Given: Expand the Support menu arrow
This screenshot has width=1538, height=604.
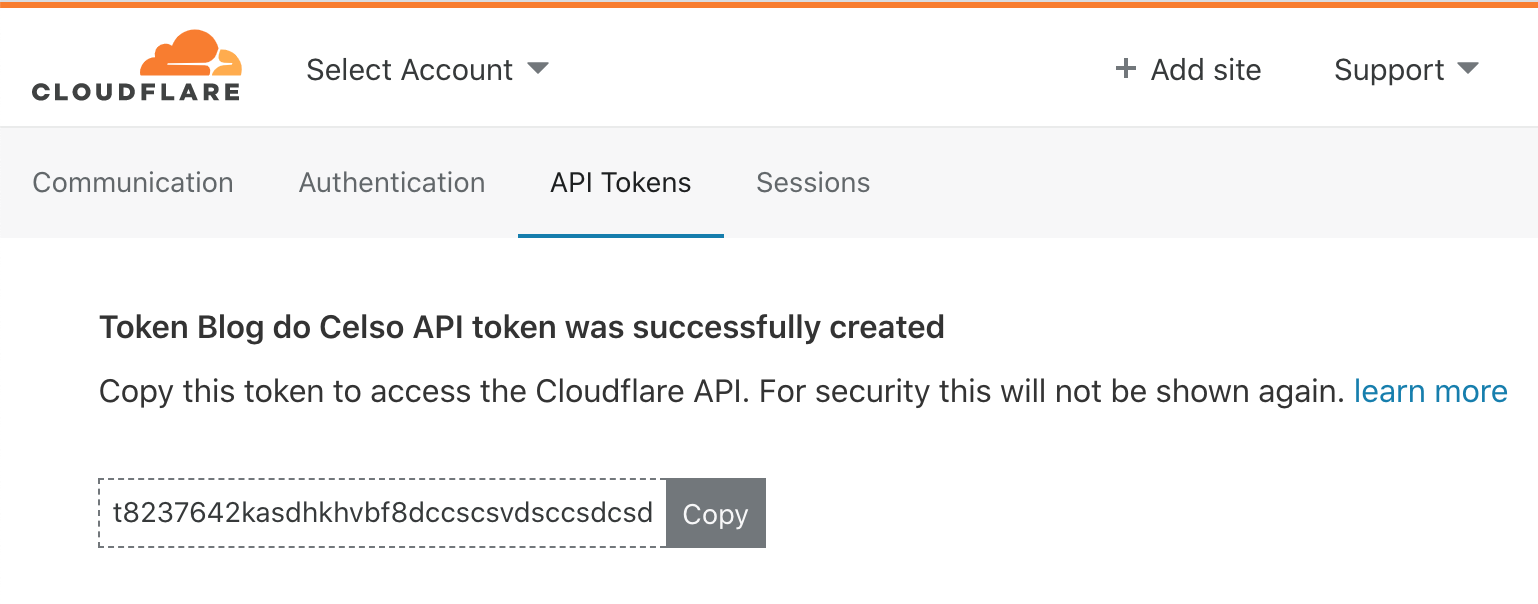Looking at the screenshot, I should coord(1467,69).
